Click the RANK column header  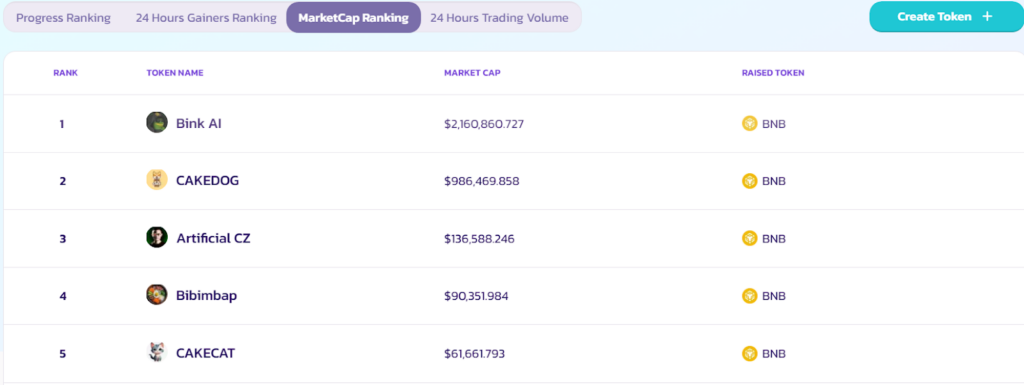[65, 73]
